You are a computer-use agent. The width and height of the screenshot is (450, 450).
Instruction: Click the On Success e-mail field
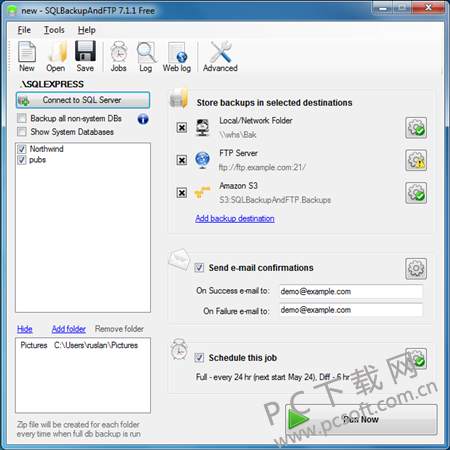click(351, 291)
